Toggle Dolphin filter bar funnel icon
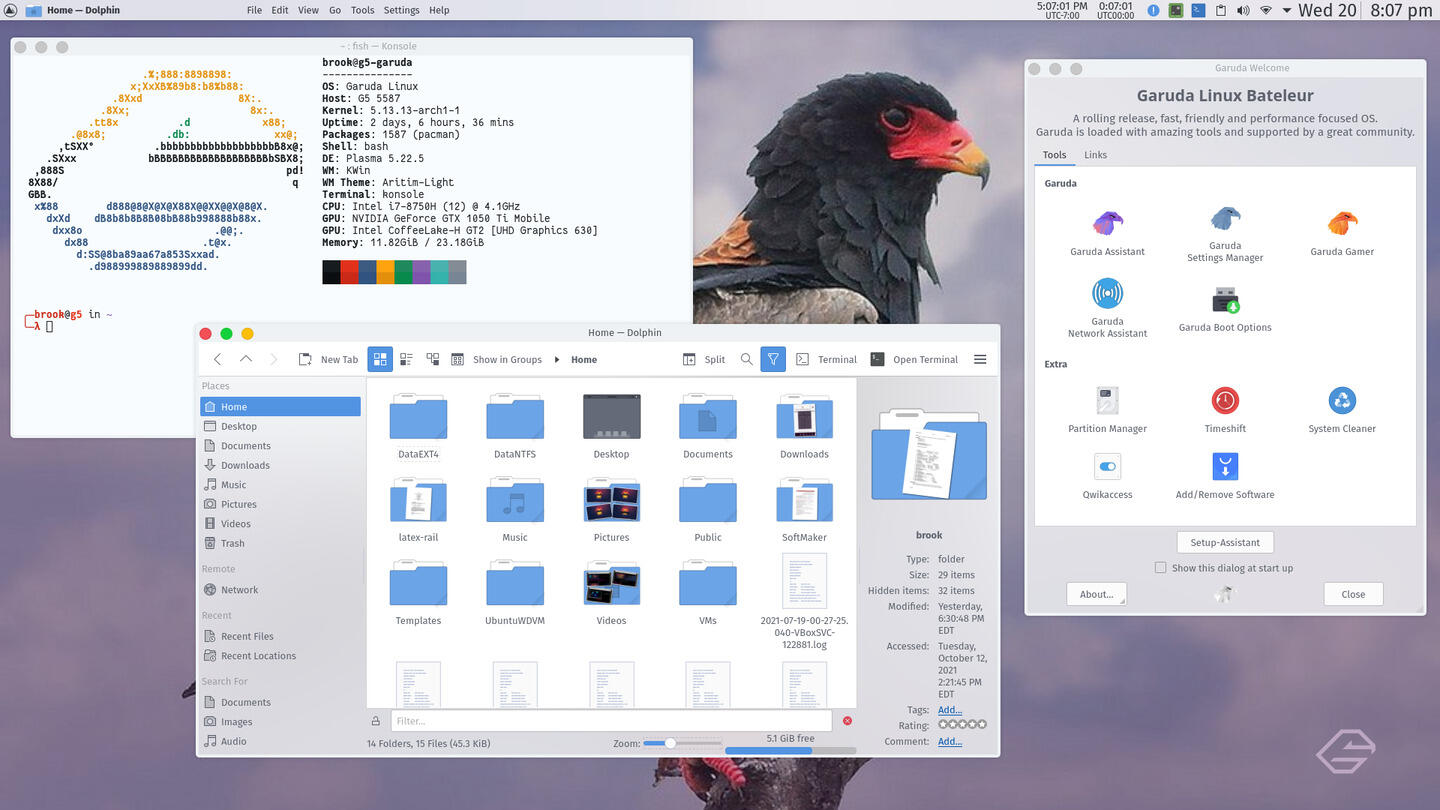Viewport: 1440px width, 810px height. tap(773, 359)
